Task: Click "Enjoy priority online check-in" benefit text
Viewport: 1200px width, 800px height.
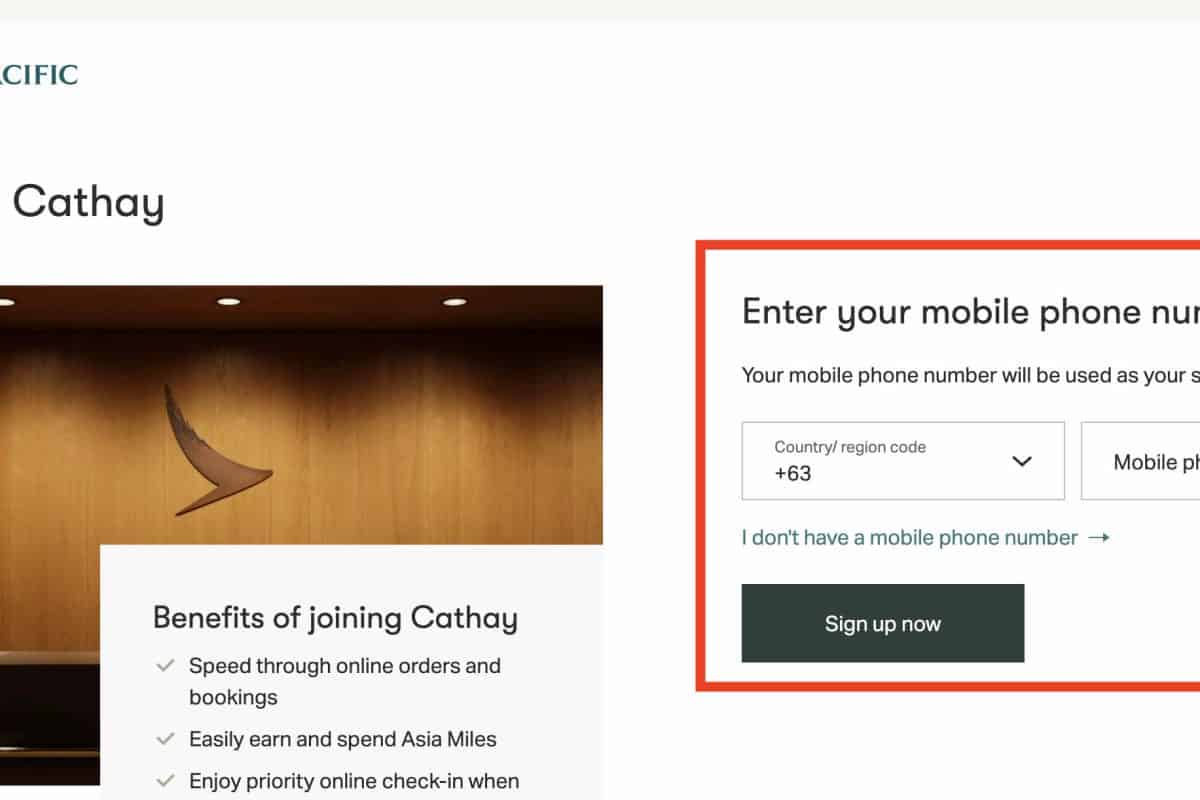Action: tap(354, 781)
